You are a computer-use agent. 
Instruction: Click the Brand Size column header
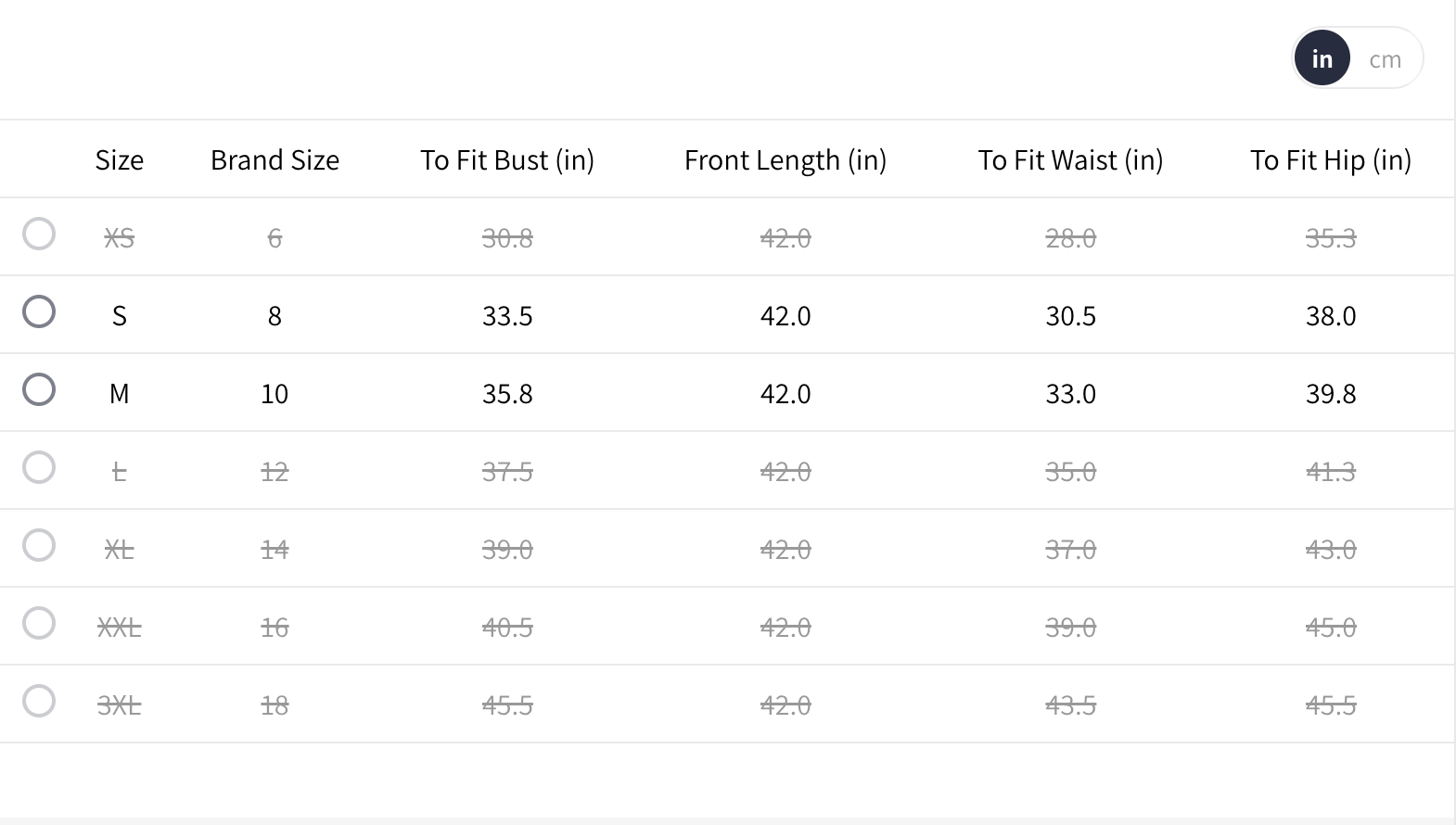tap(275, 160)
